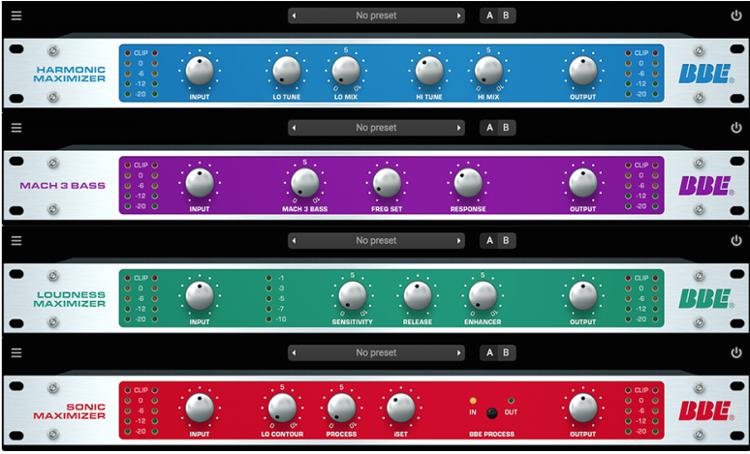This screenshot has width=750, height=454.
Task: Switch Harmonic Maximizer to state A
Action: 489,16
